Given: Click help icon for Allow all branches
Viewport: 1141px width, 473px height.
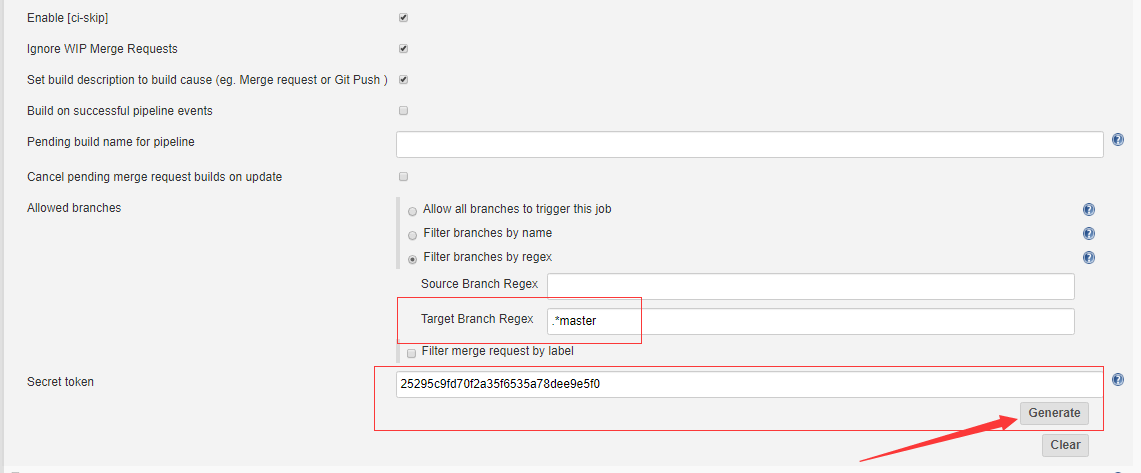Looking at the screenshot, I should coord(1088,210).
